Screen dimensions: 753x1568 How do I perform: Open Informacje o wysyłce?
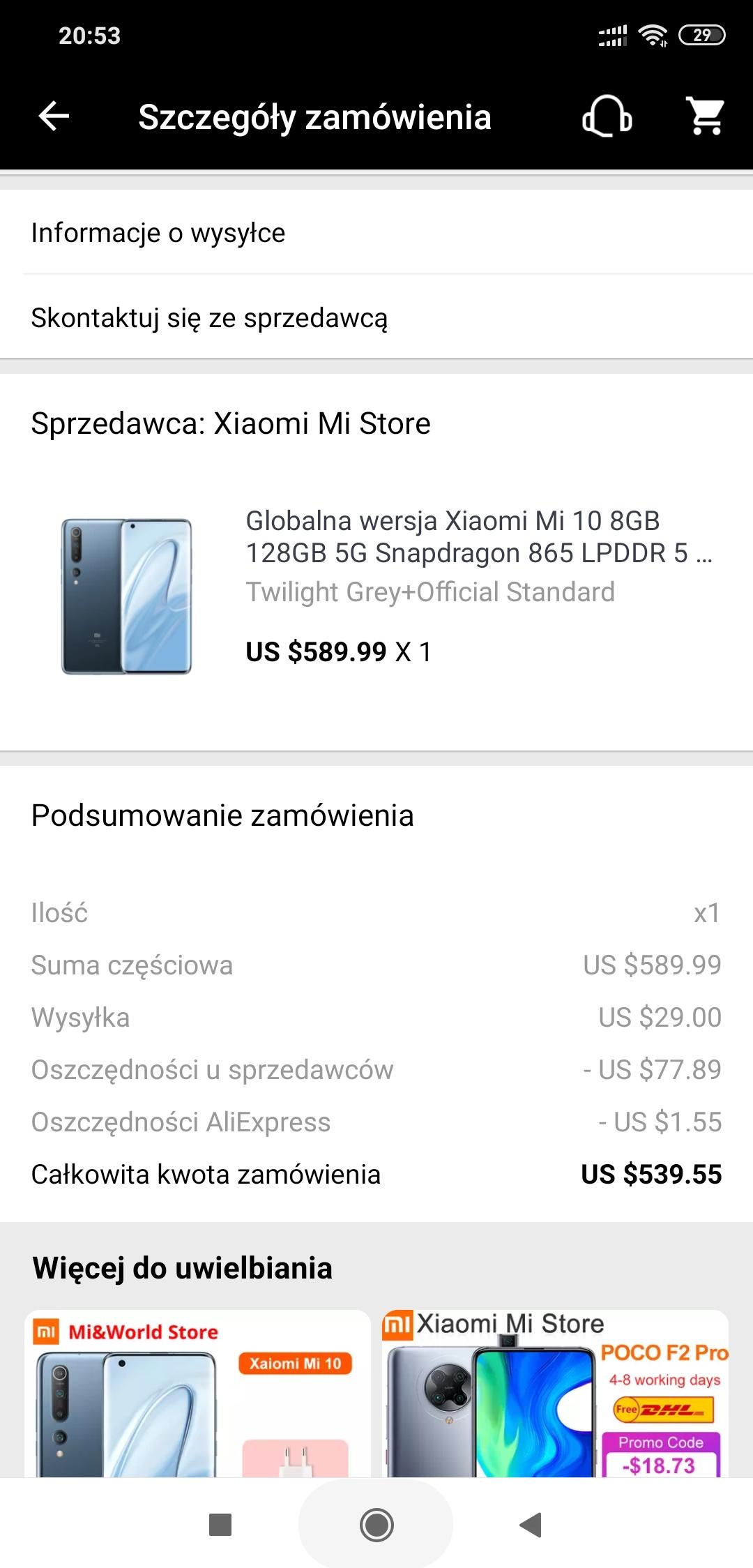point(158,233)
